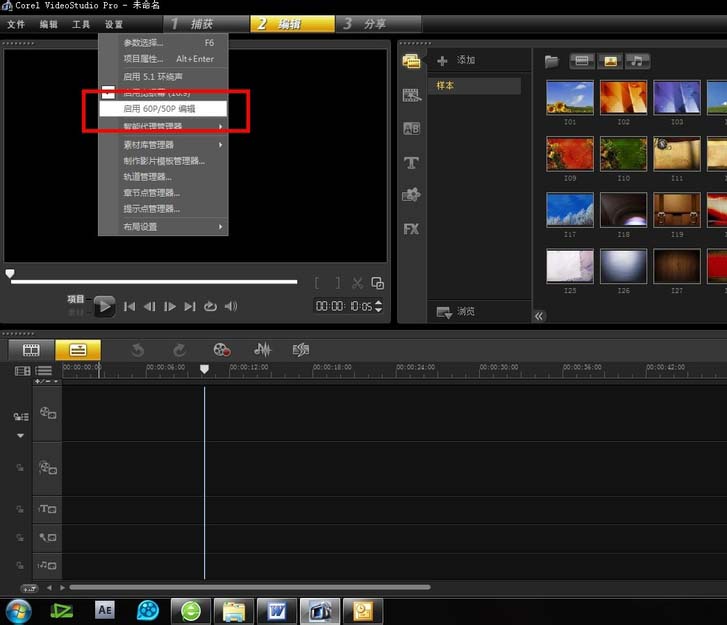Set mark-in with left bracket
The height and width of the screenshot is (625, 727).
317,283
